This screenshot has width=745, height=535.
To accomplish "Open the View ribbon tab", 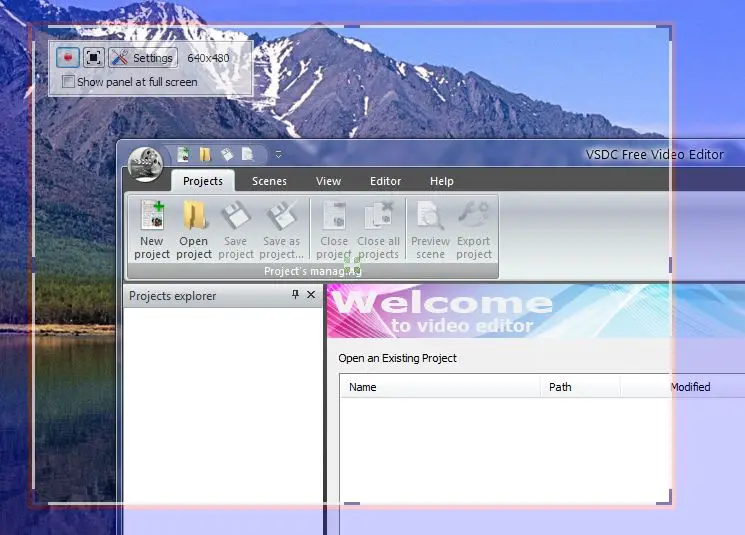I will click(328, 181).
